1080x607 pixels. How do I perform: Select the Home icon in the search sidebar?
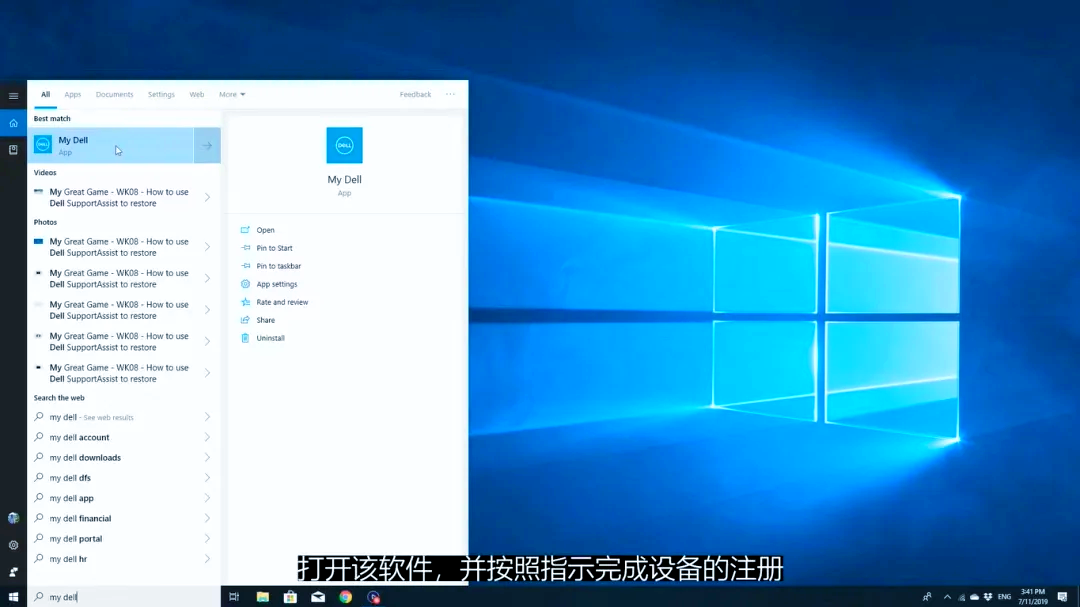(x=13, y=123)
